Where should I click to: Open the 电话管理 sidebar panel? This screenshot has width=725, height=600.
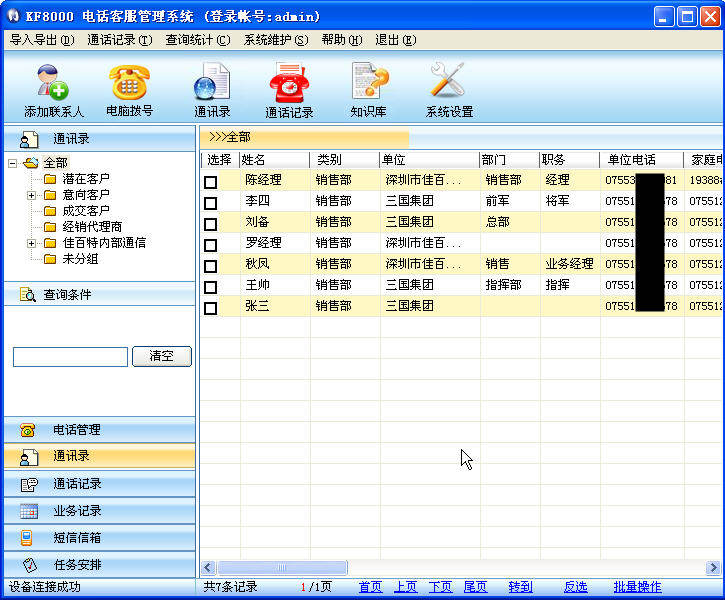[100, 430]
